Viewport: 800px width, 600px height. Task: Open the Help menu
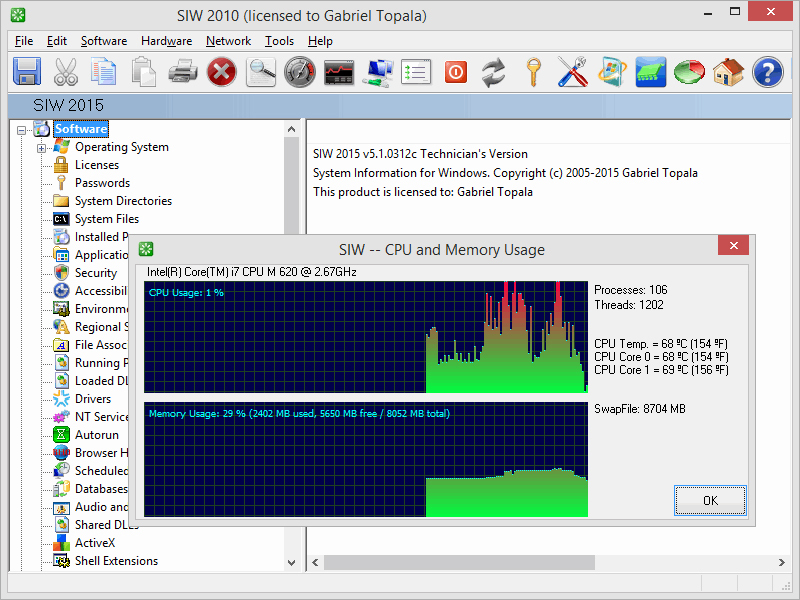pos(320,41)
